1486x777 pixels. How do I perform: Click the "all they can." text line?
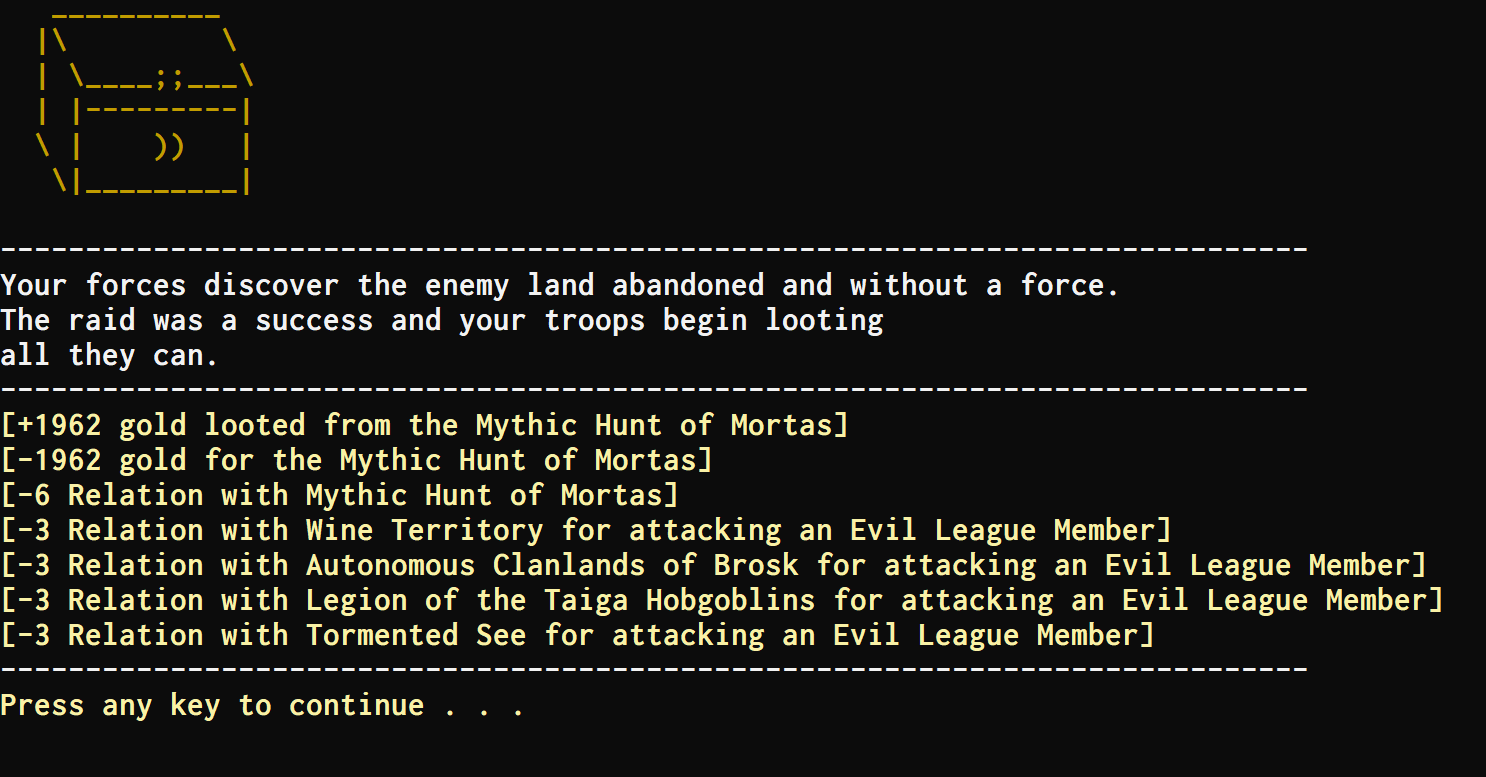(x=109, y=356)
